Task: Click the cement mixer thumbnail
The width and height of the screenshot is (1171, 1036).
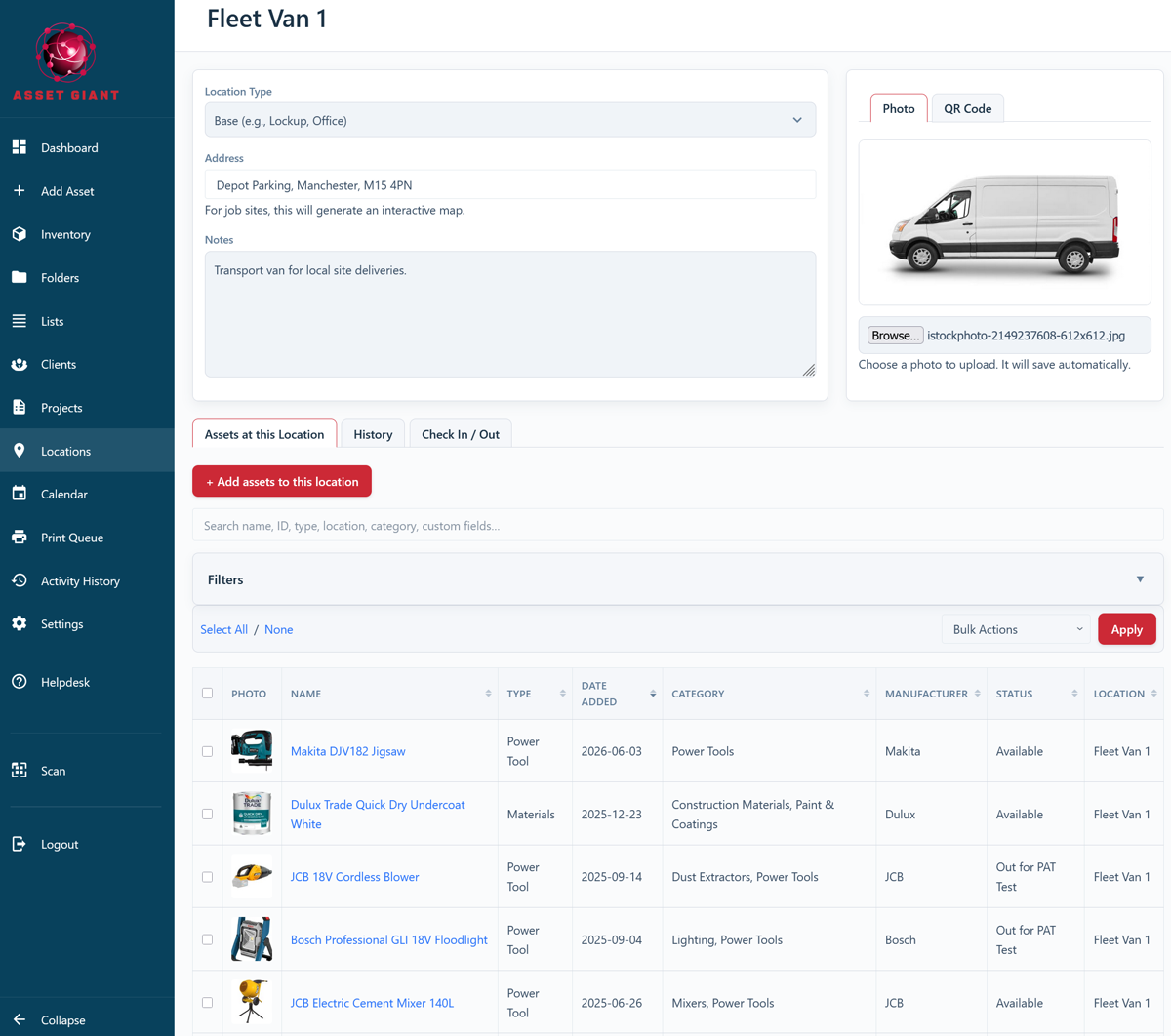Action: (252, 1002)
